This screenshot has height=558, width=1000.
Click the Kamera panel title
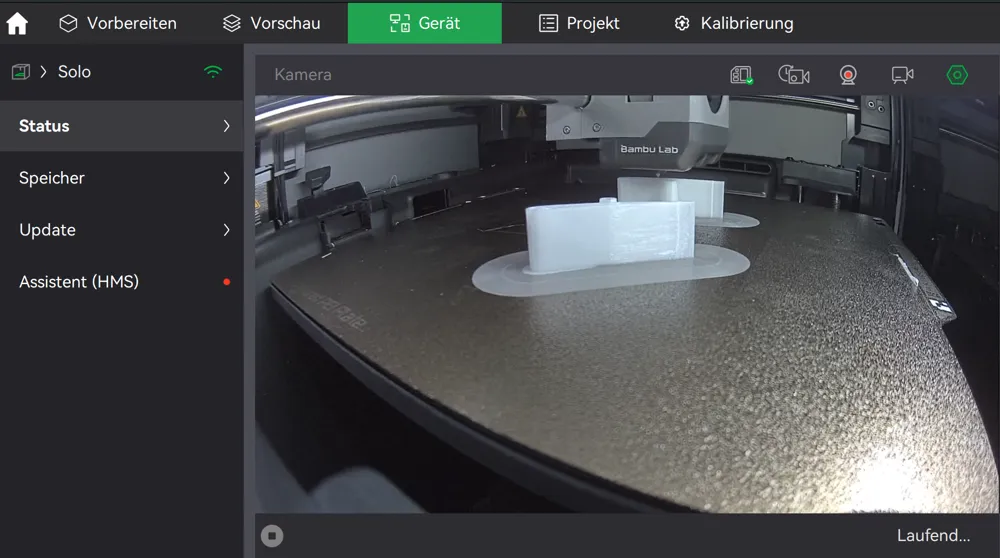tap(303, 75)
